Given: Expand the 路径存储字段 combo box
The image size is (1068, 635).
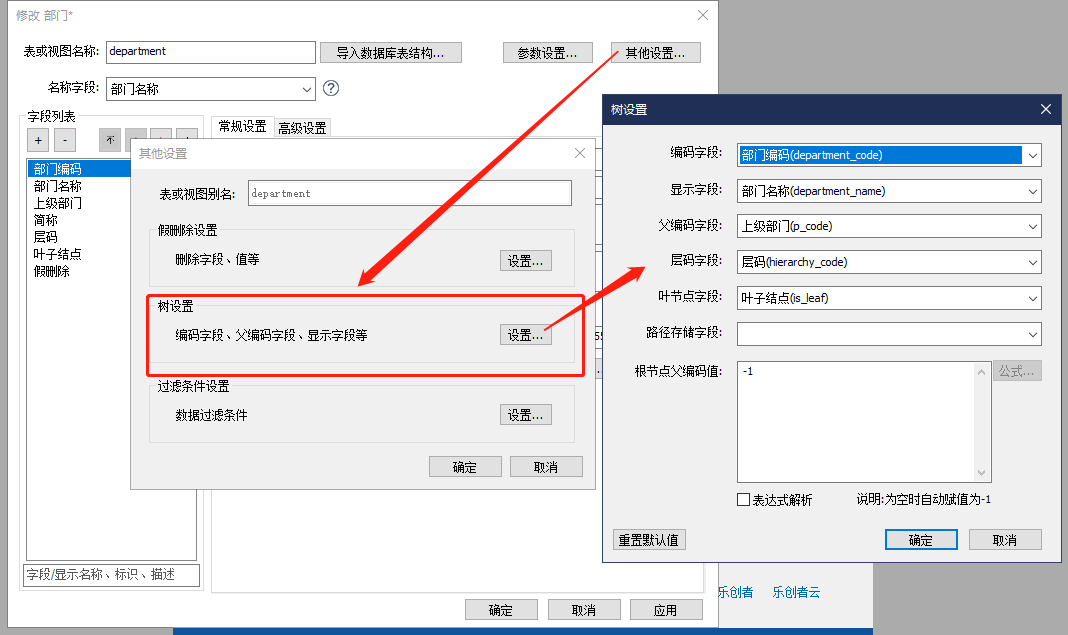Looking at the screenshot, I should (x=1032, y=334).
